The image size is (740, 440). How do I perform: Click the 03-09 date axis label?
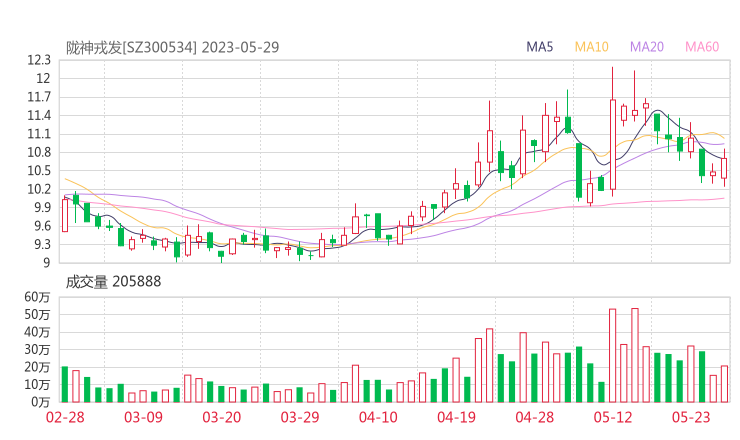pyautogui.click(x=143, y=417)
